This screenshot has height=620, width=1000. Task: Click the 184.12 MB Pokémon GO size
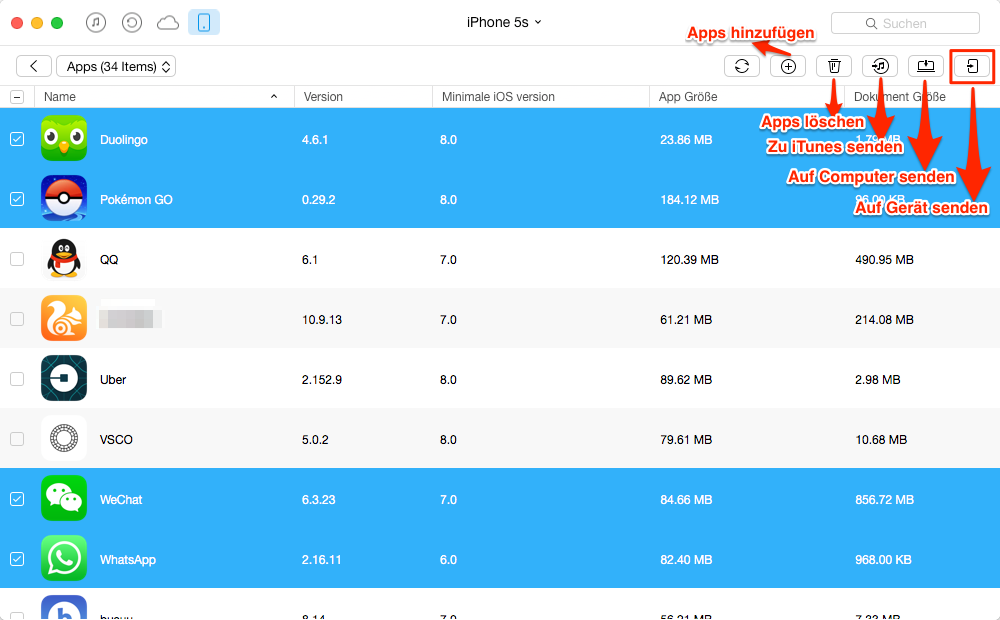coord(689,200)
